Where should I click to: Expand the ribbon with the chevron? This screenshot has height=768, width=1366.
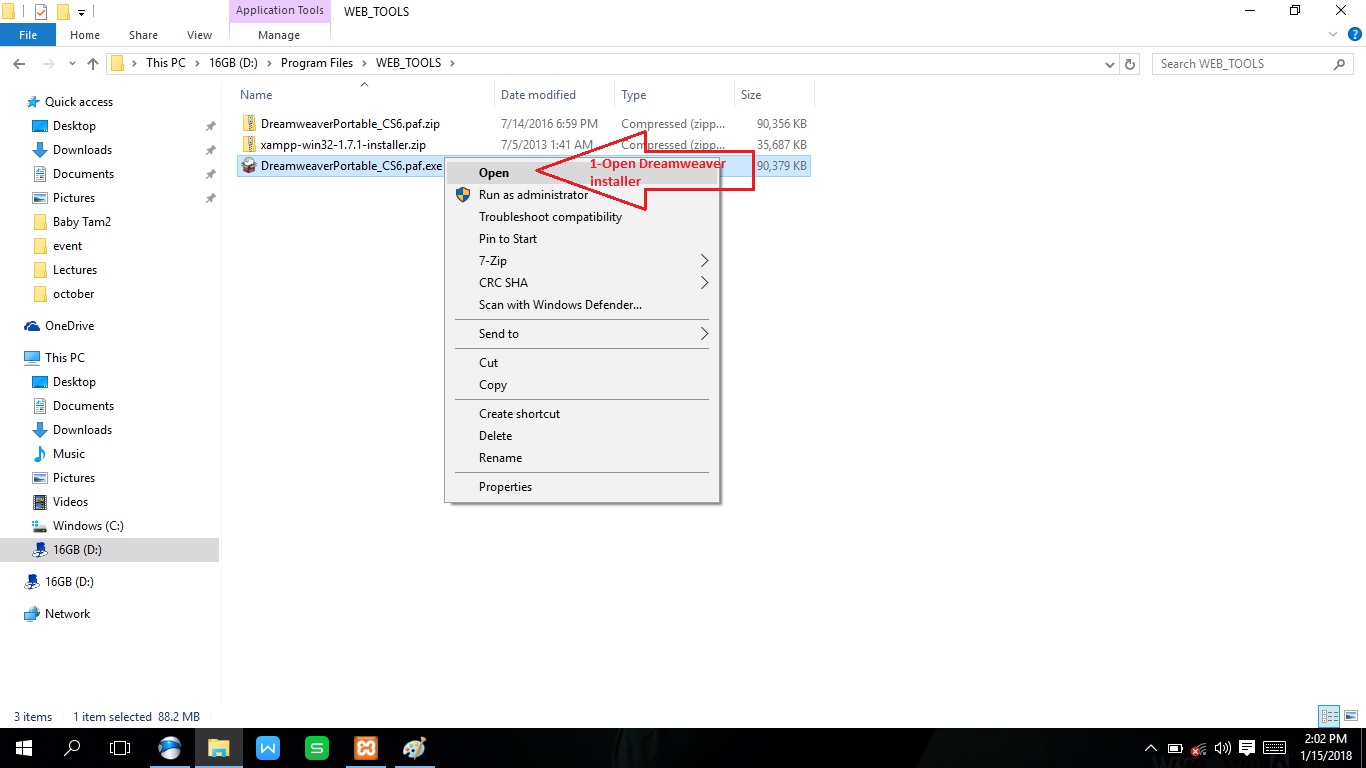[1332, 35]
